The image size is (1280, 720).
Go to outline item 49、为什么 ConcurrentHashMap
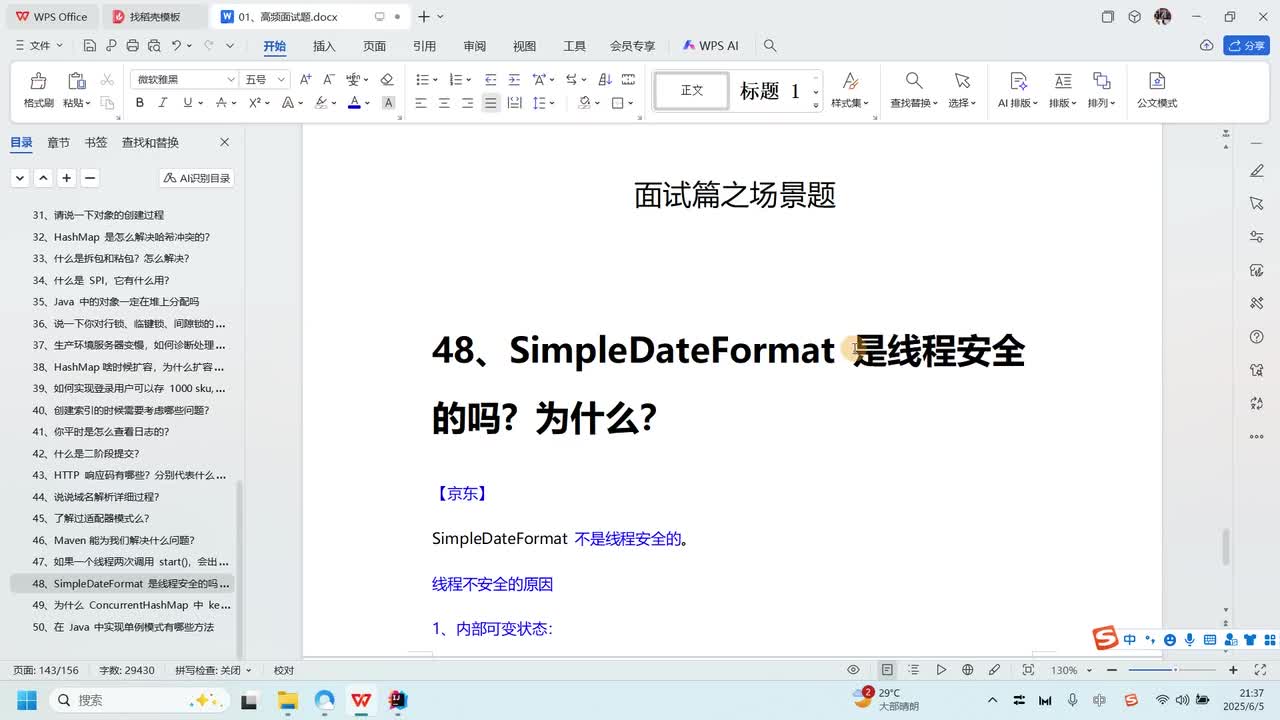[x=131, y=605]
